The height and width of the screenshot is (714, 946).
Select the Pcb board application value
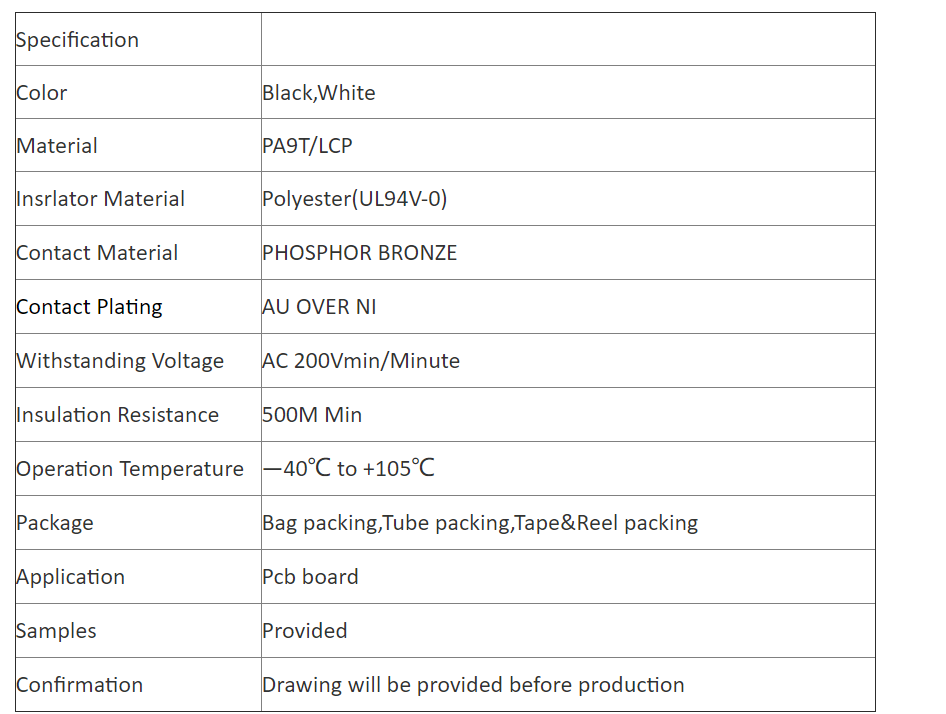(310, 577)
